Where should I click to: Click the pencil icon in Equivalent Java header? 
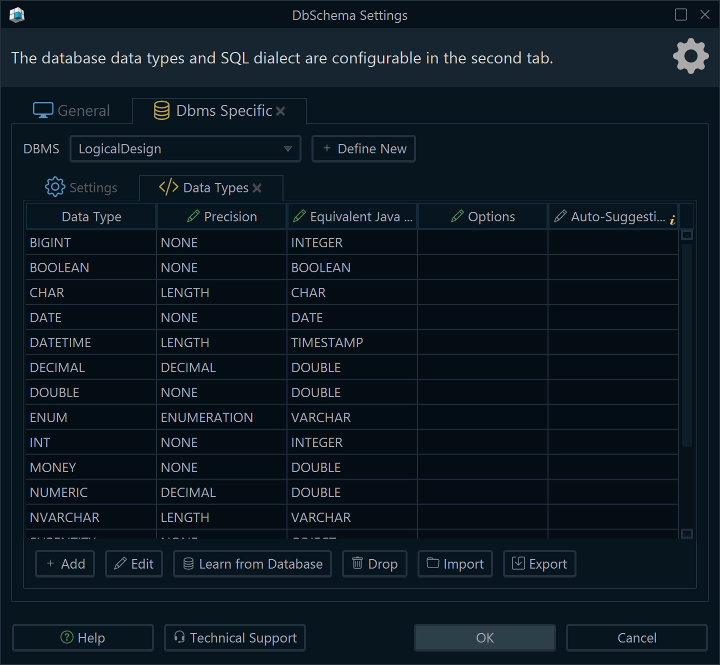pos(299,216)
